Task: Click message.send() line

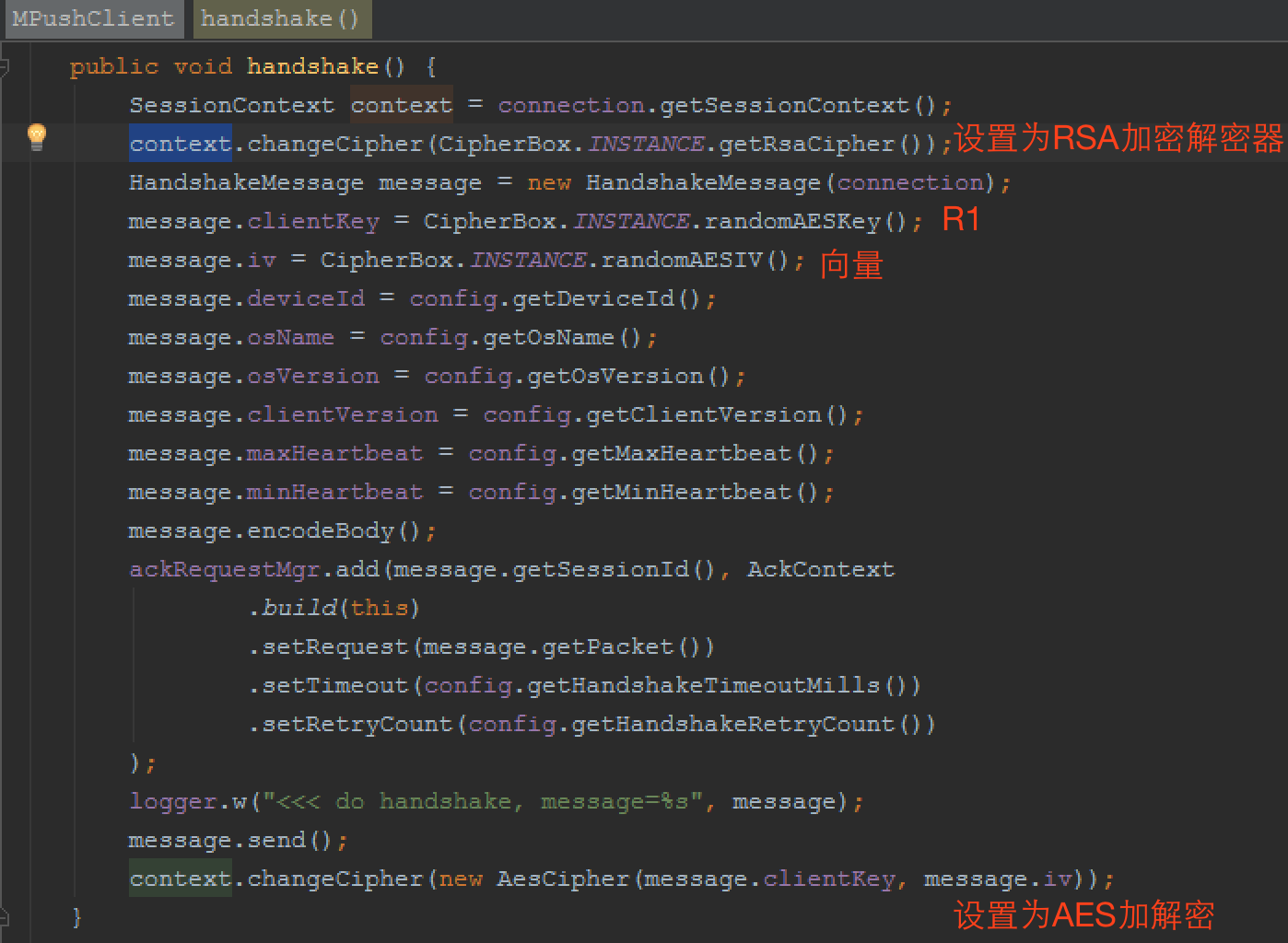Action: 238,840
